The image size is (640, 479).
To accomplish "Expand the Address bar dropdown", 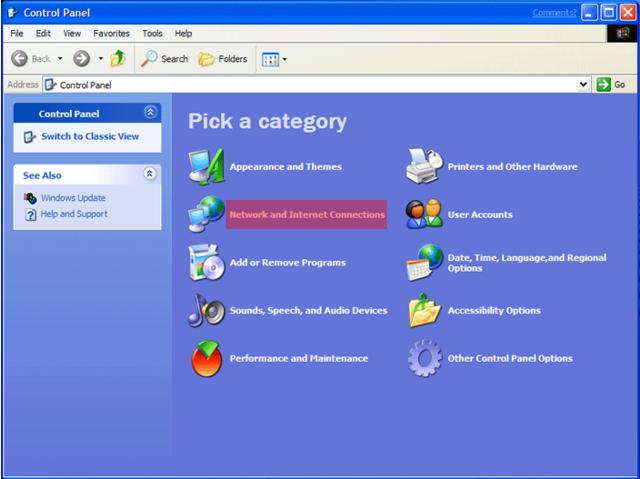I will click(x=583, y=84).
